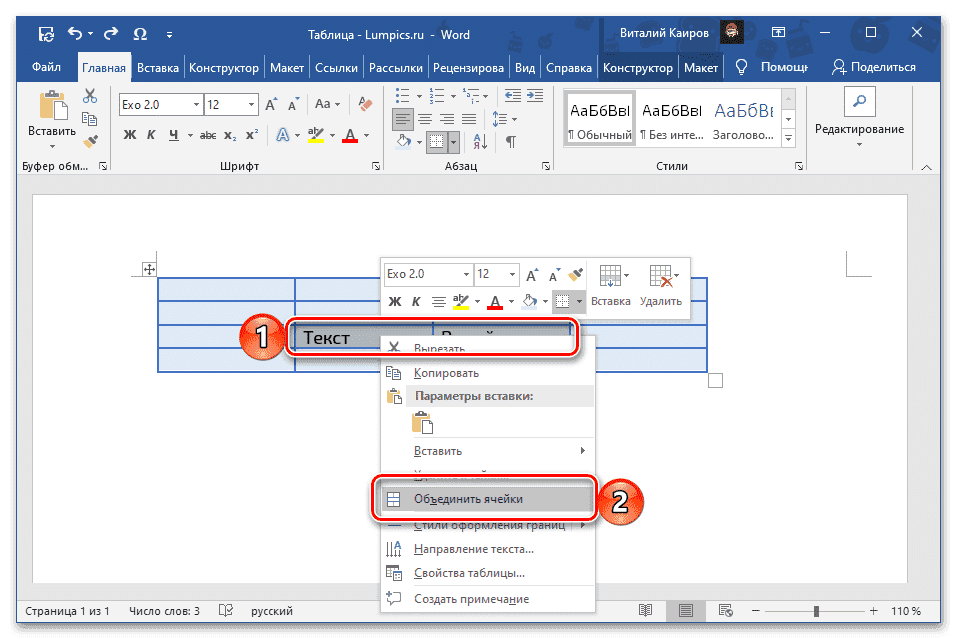Apply strikethrough formatting icon

(x=208, y=134)
